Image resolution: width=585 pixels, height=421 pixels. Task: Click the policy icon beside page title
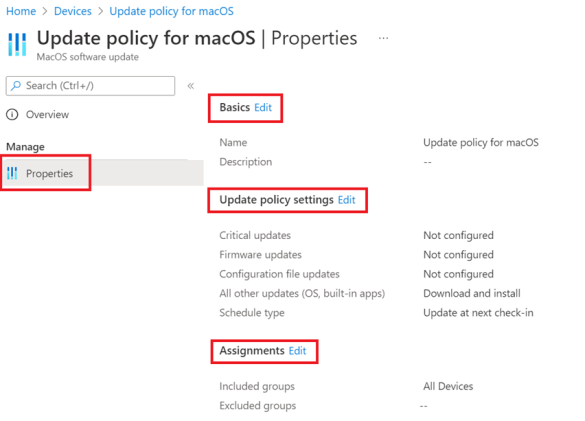tap(17, 44)
